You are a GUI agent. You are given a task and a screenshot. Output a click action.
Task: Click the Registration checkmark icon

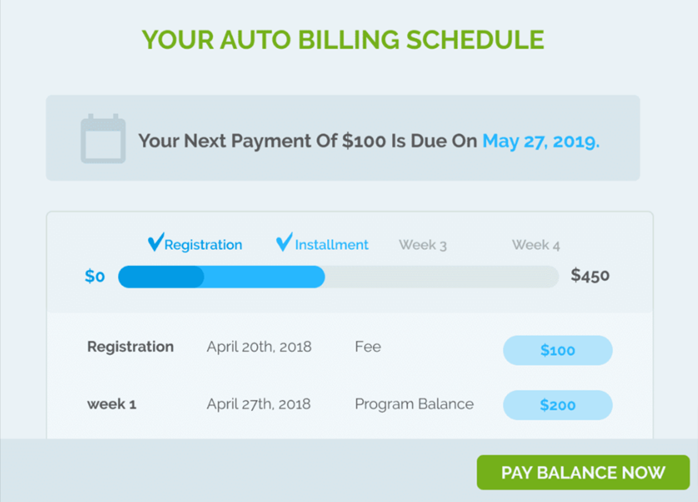pyautogui.click(x=155, y=243)
